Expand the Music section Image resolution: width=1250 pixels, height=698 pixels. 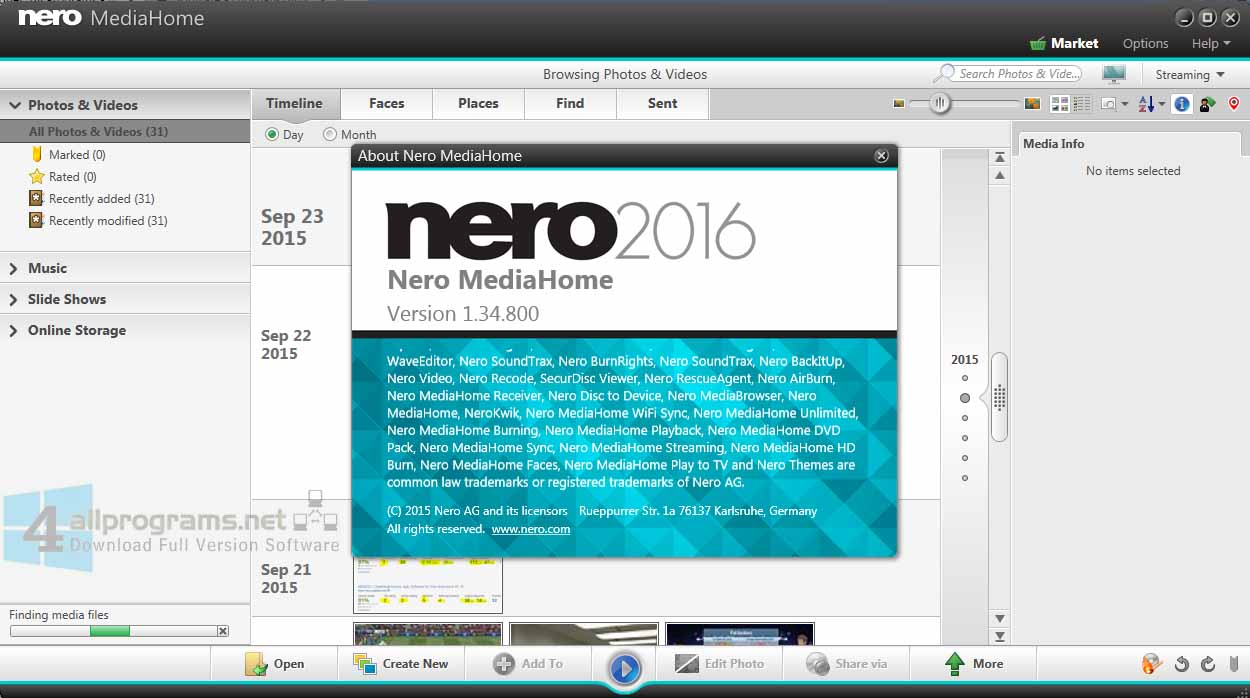14,268
